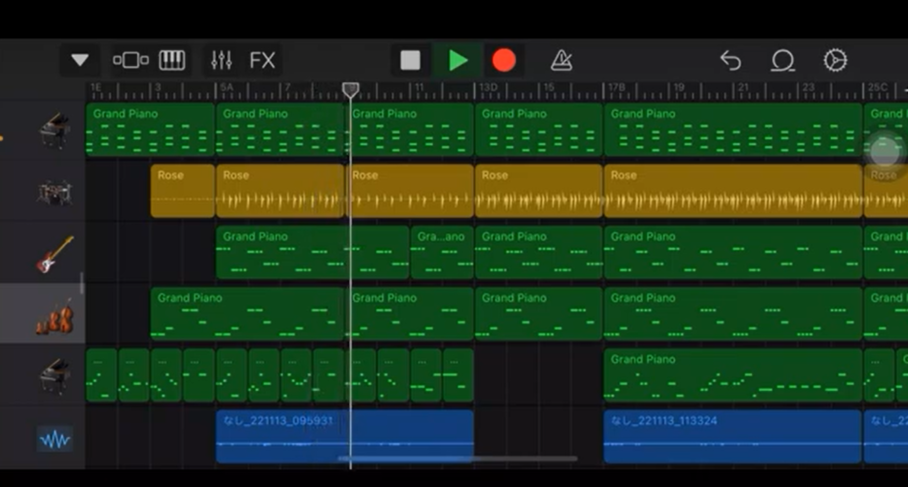The width and height of the screenshot is (908, 487).
Task: Tap the AssistiveTouch floating button
Action: click(885, 152)
